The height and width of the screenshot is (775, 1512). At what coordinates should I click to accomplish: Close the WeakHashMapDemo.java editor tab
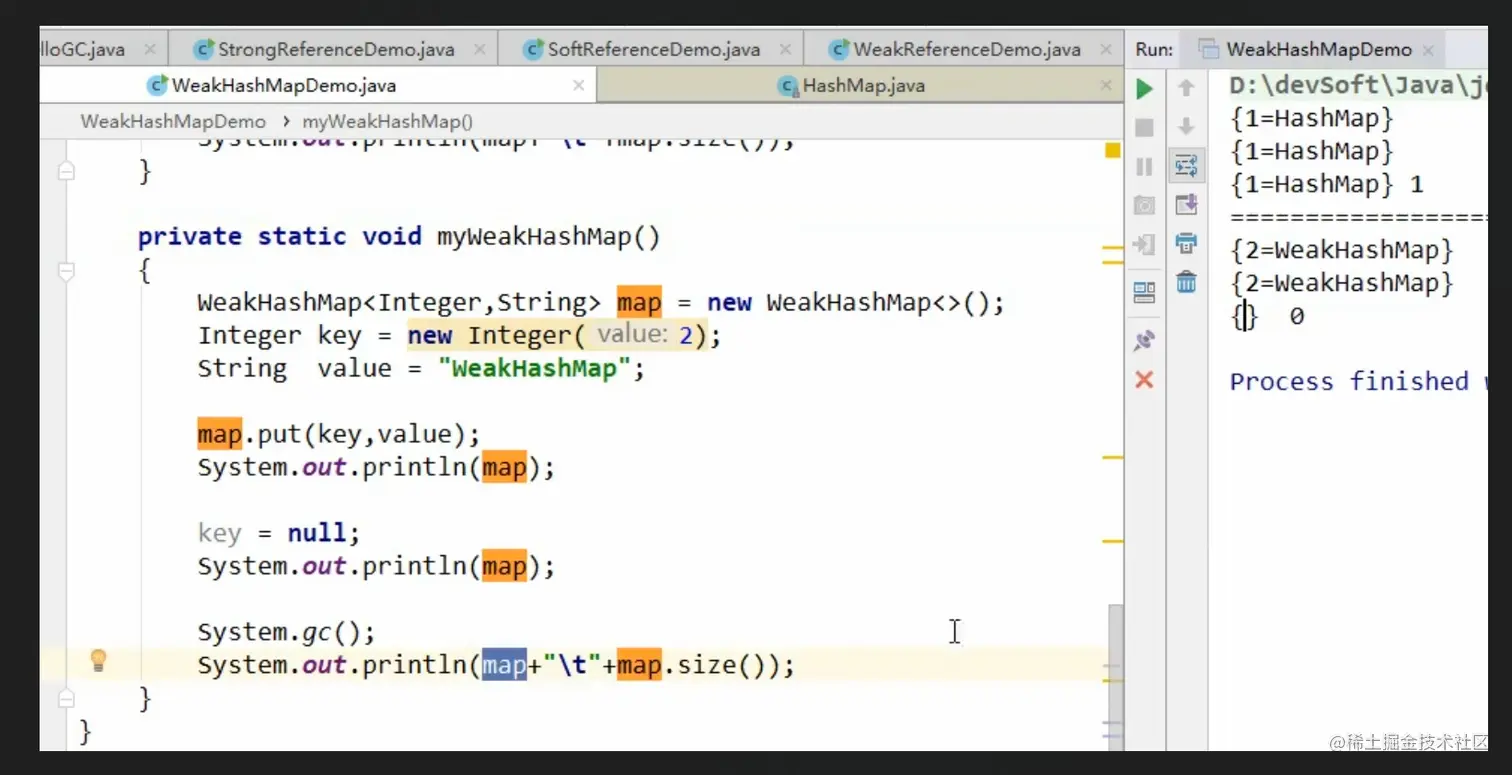tap(578, 86)
